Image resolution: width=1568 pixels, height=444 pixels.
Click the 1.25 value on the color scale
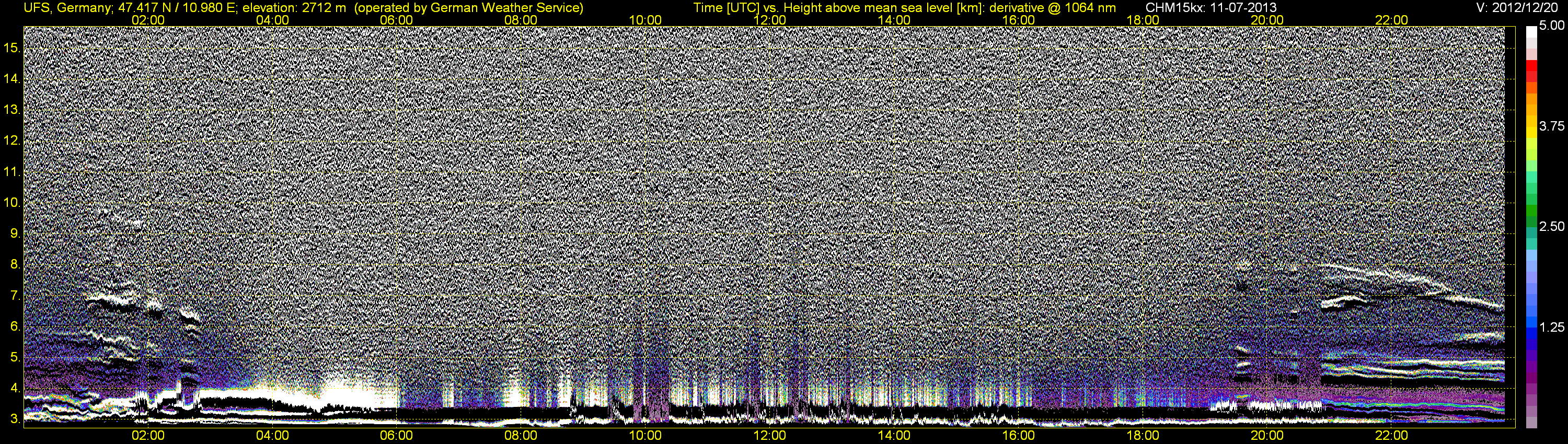1552,327
